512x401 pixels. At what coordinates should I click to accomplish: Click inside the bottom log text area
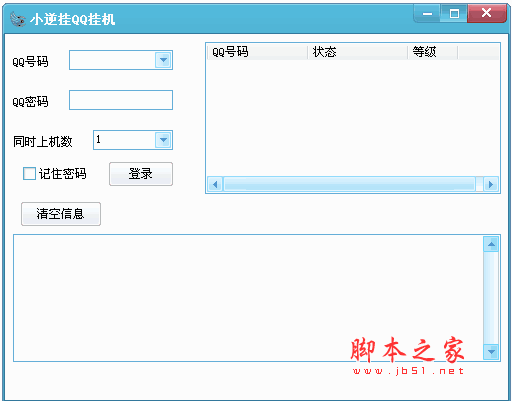pos(248,298)
